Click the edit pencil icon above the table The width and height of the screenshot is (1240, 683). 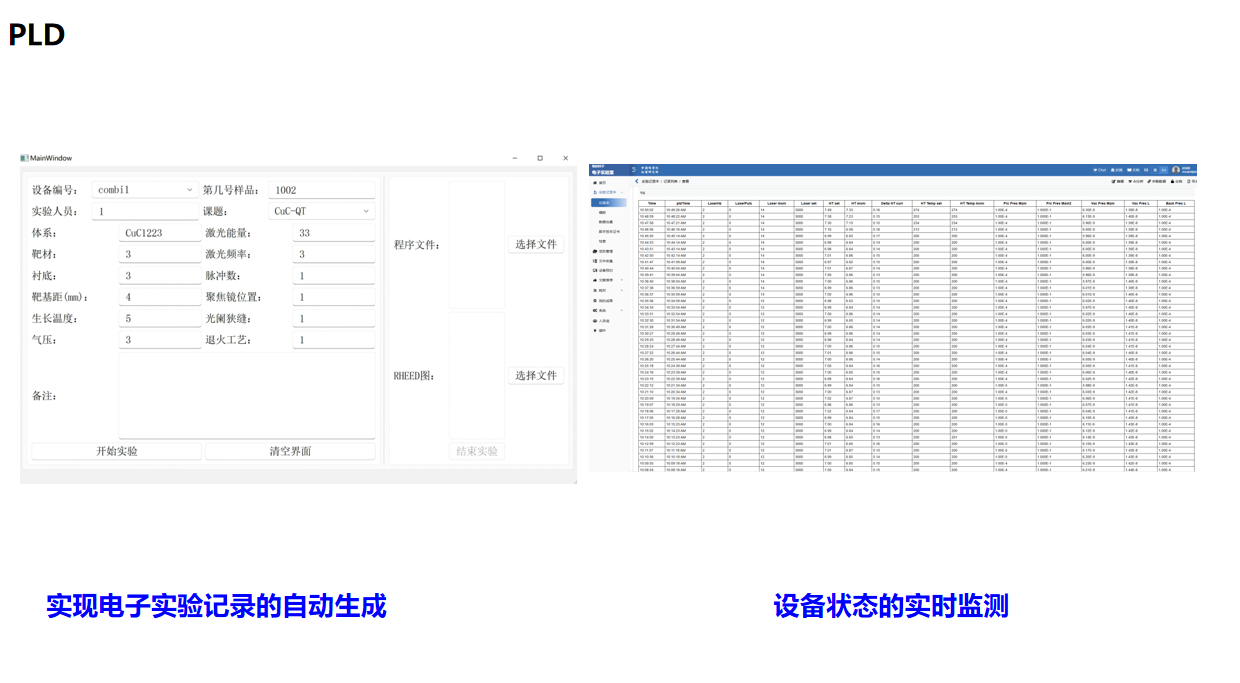[x=1114, y=181]
